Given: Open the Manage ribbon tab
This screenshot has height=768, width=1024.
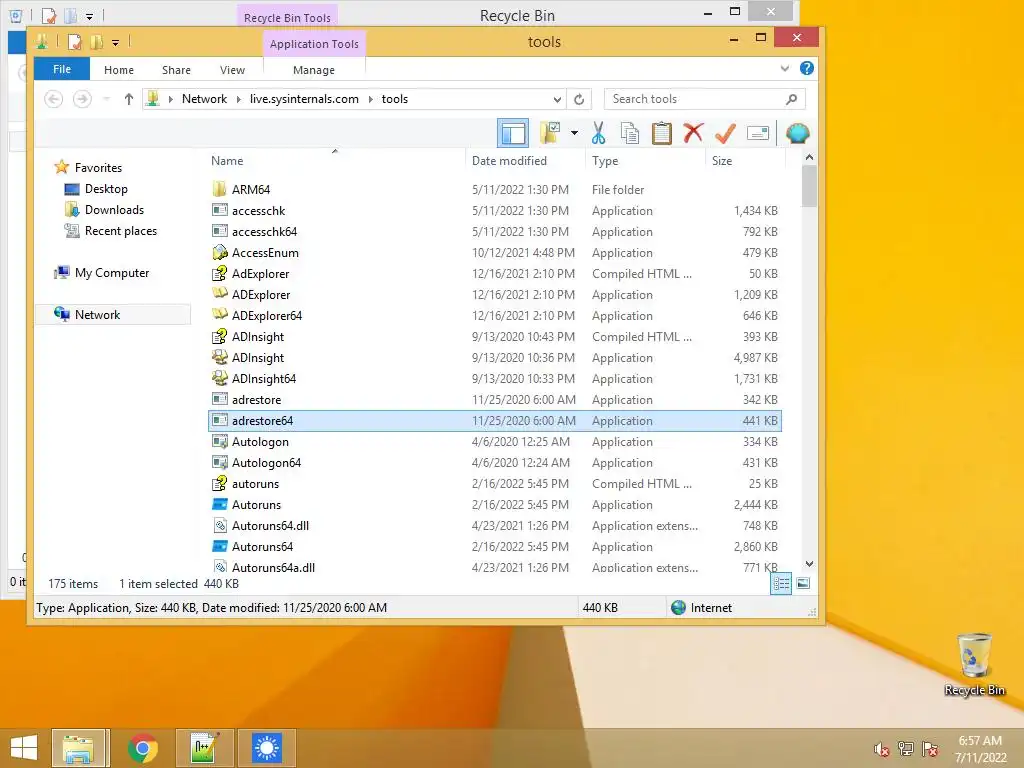Looking at the screenshot, I should pyautogui.click(x=314, y=70).
